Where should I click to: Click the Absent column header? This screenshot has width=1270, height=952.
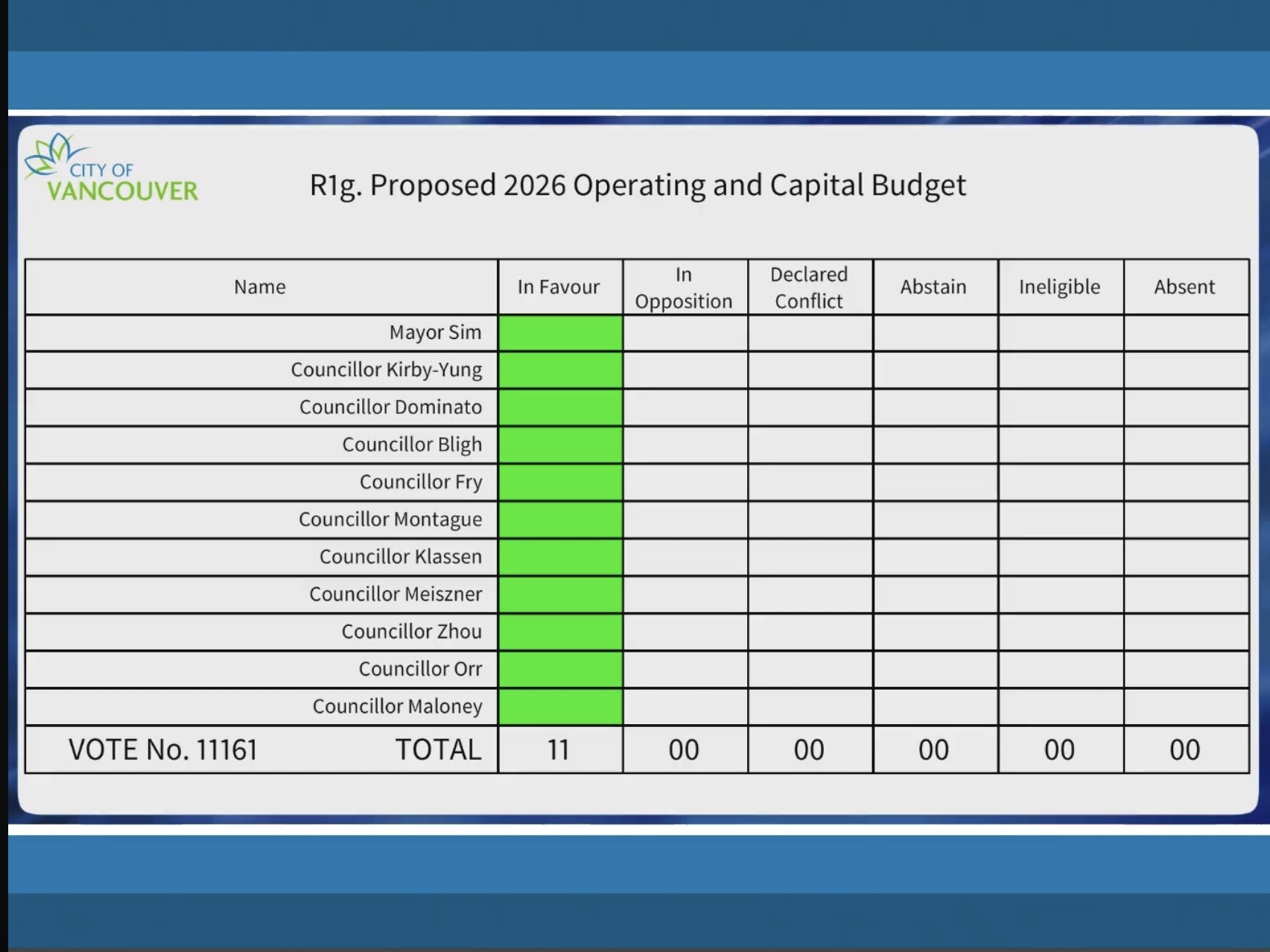point(1184,287)
